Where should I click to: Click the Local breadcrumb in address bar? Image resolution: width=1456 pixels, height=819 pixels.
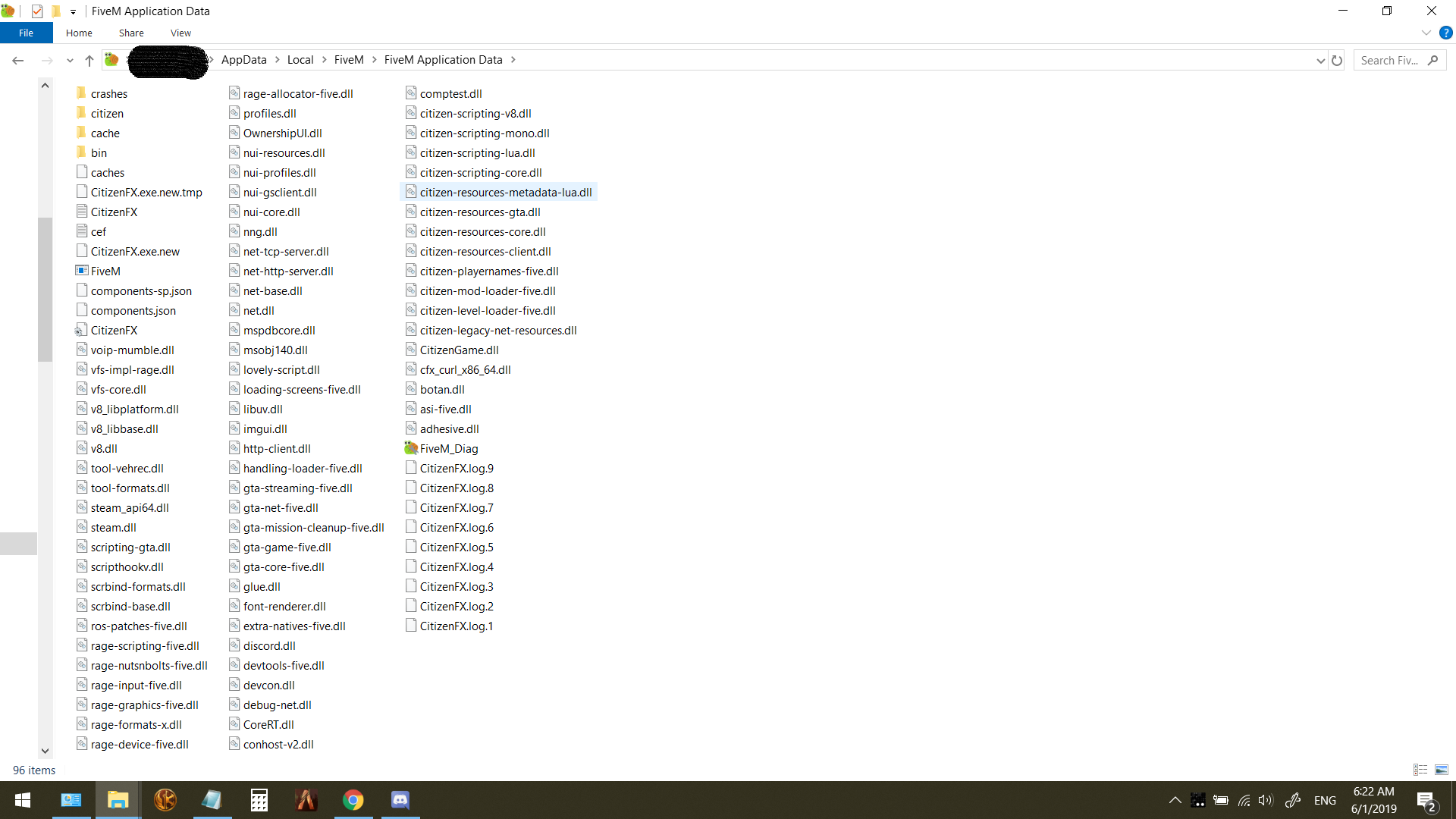point(300,60)
